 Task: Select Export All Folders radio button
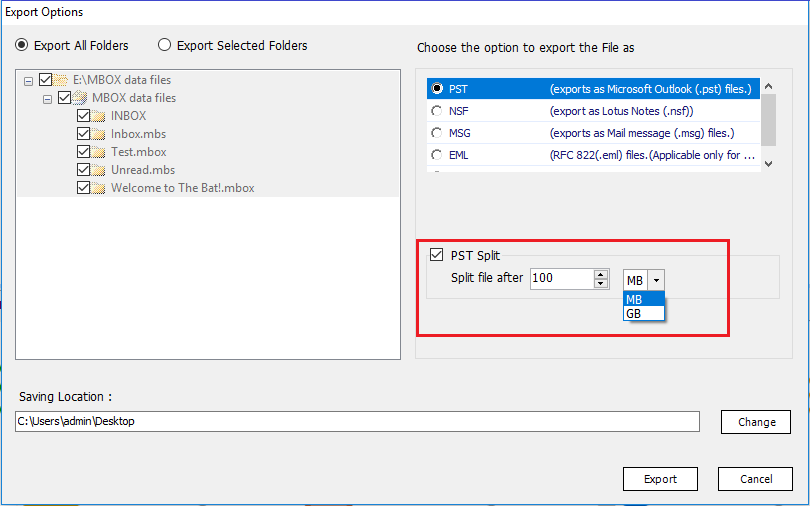click(x=22, y=45)
